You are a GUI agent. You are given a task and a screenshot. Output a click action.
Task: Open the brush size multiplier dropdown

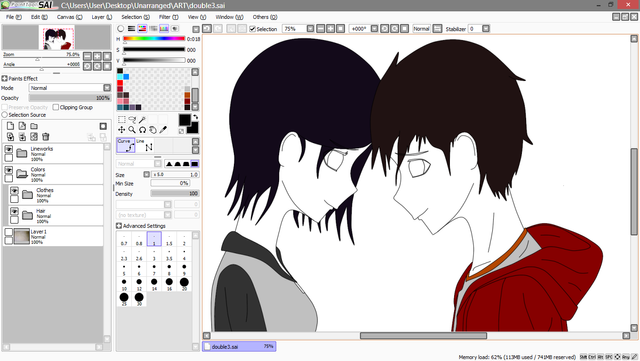[147, 174]
